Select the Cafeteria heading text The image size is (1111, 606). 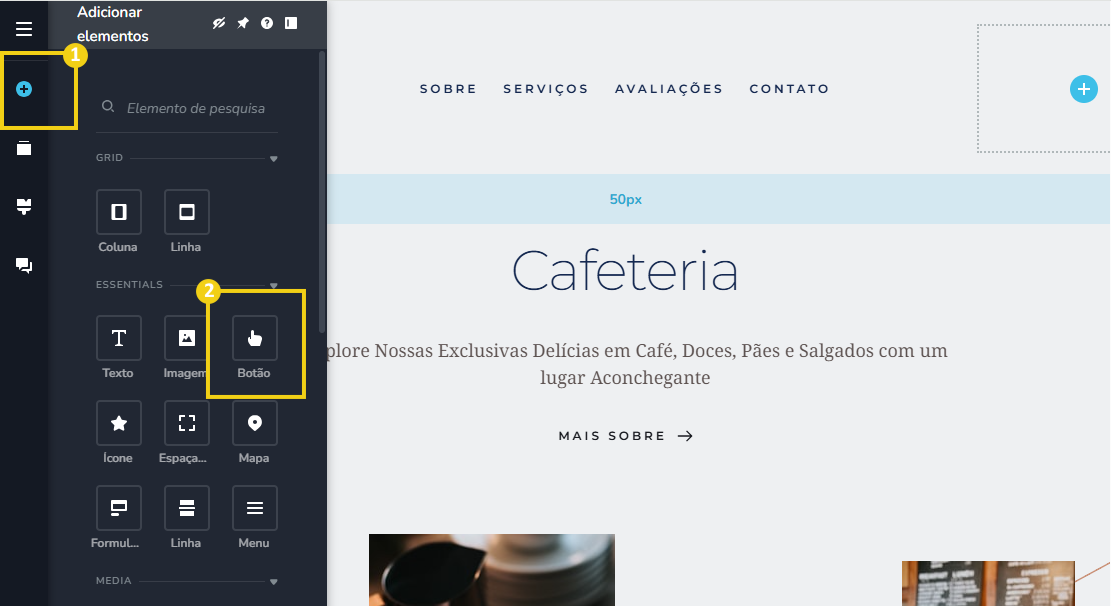click(x=625, y=271)
